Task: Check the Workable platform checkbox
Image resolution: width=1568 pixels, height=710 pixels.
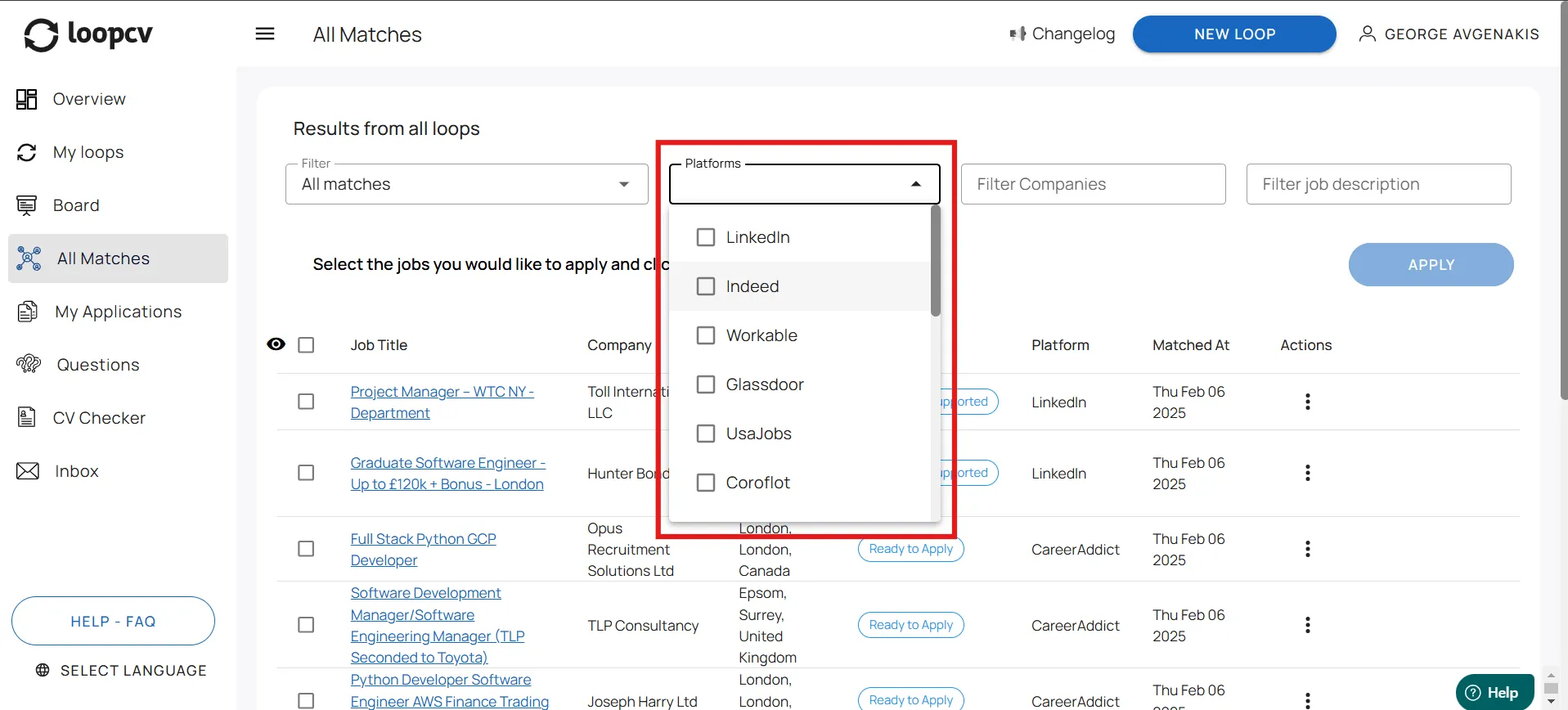Action: 706,335
